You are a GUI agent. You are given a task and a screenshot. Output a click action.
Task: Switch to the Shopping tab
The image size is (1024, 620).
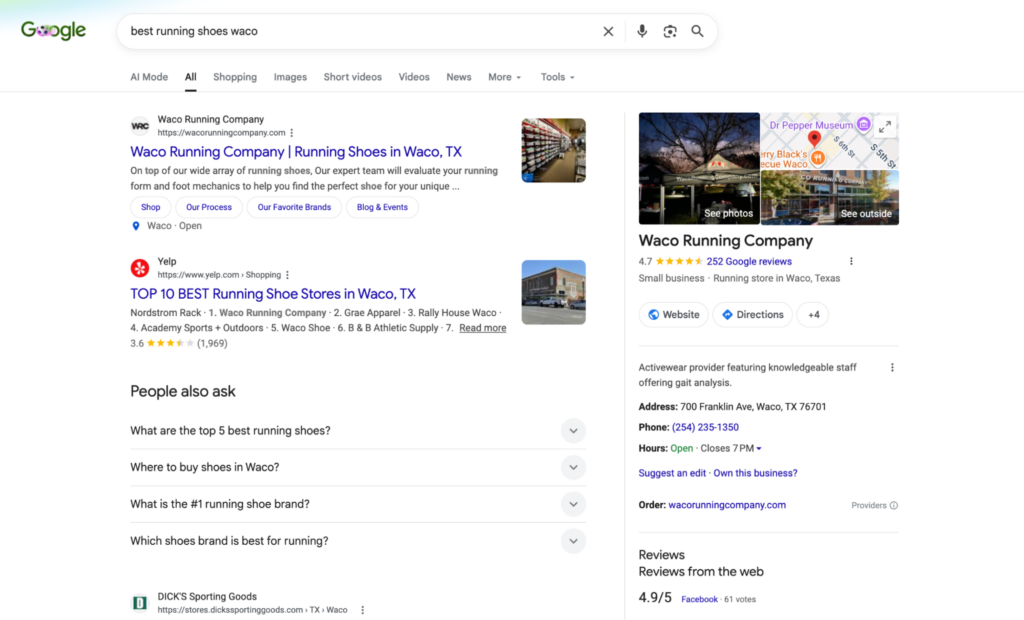235,77
